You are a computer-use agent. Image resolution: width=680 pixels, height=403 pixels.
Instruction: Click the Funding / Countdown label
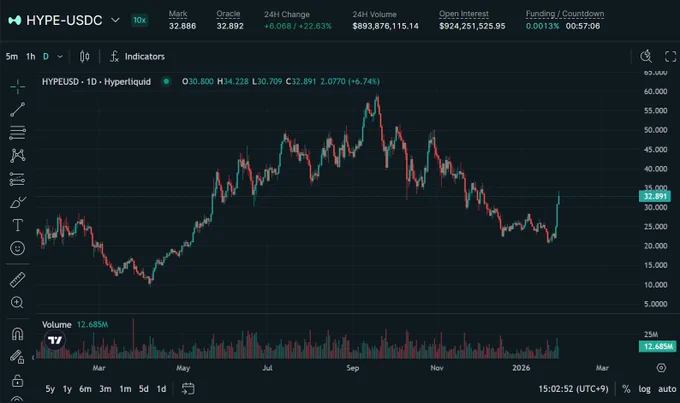pos(565,14)
